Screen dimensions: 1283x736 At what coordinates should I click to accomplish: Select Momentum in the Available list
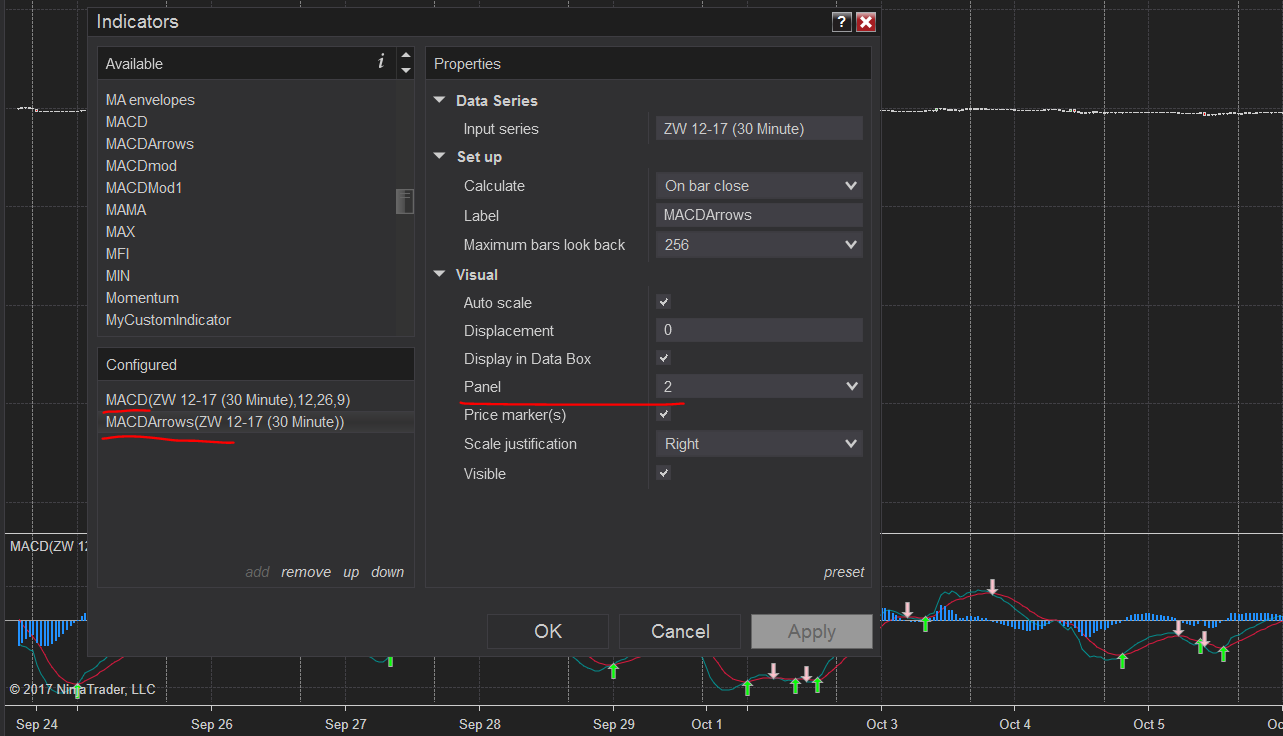click(x=142, y=298)
